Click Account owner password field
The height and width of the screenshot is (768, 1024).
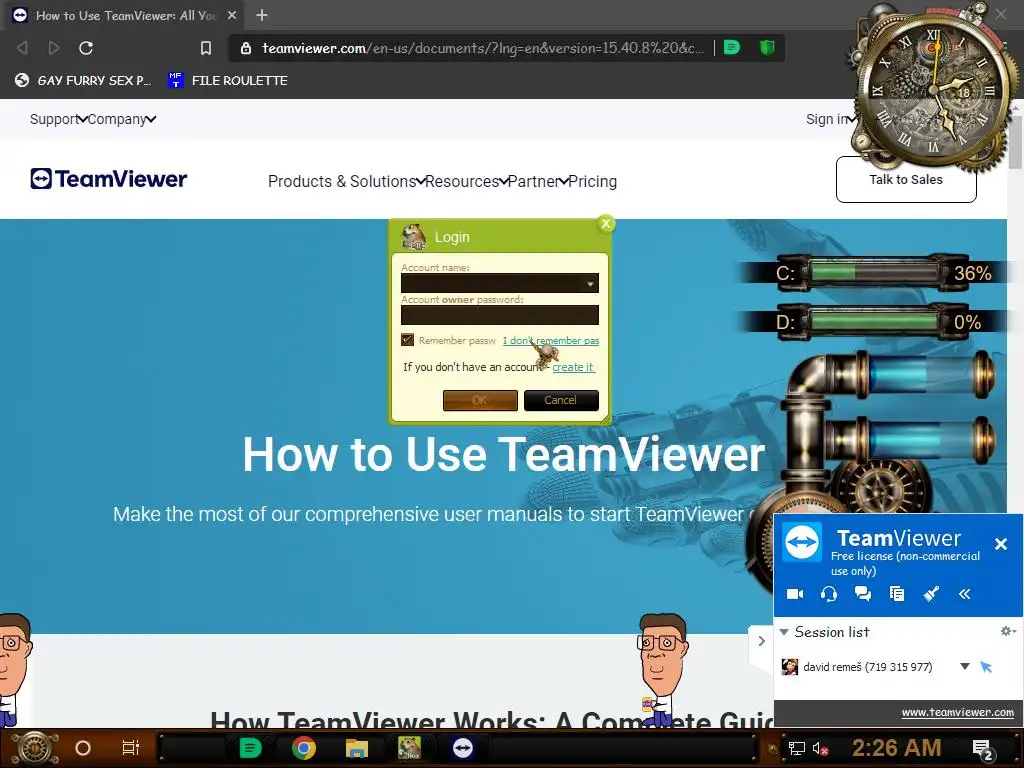coord(500,315)
